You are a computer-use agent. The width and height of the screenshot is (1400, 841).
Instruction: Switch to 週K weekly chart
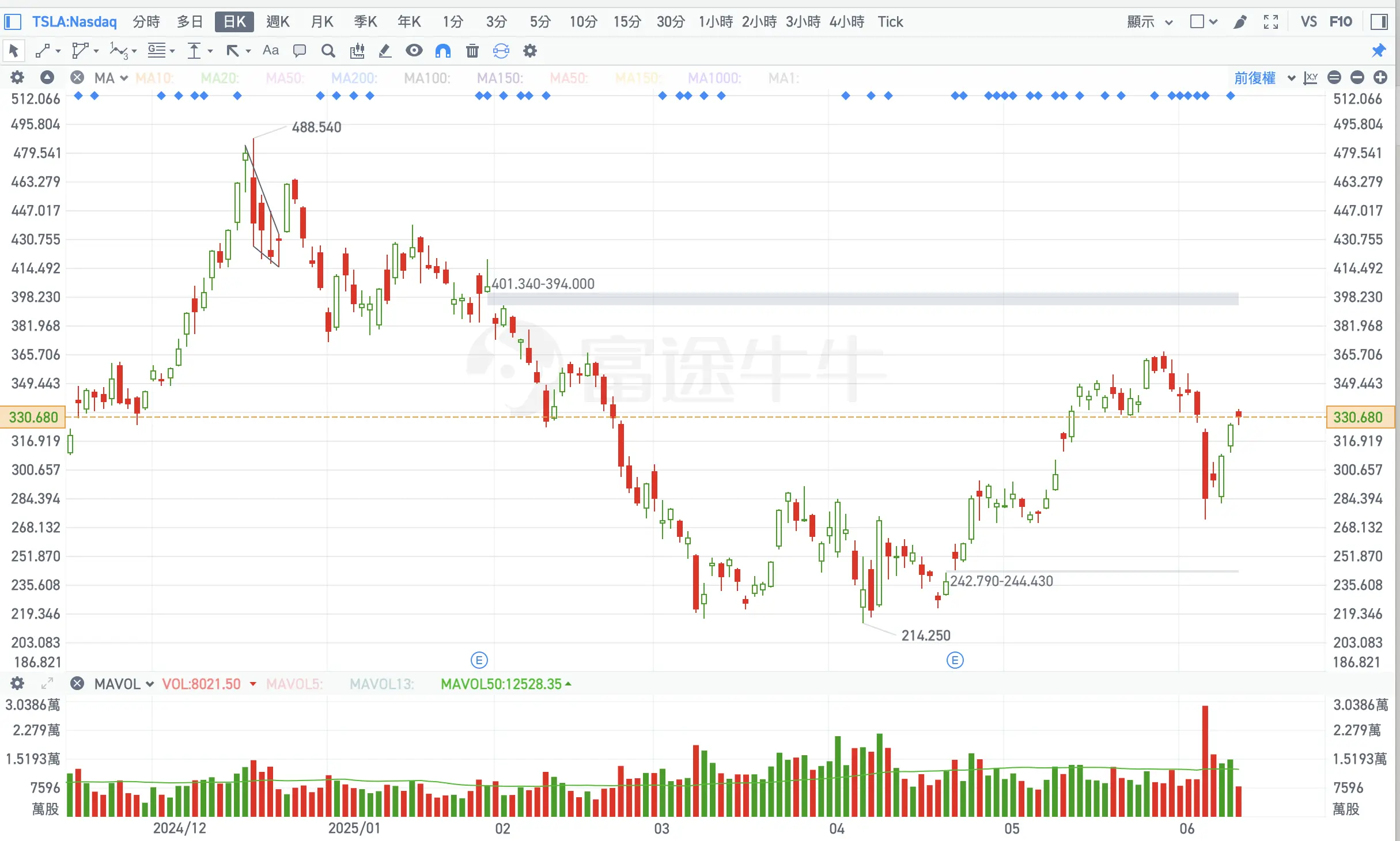pyautogui.click(x=278, y=22)
